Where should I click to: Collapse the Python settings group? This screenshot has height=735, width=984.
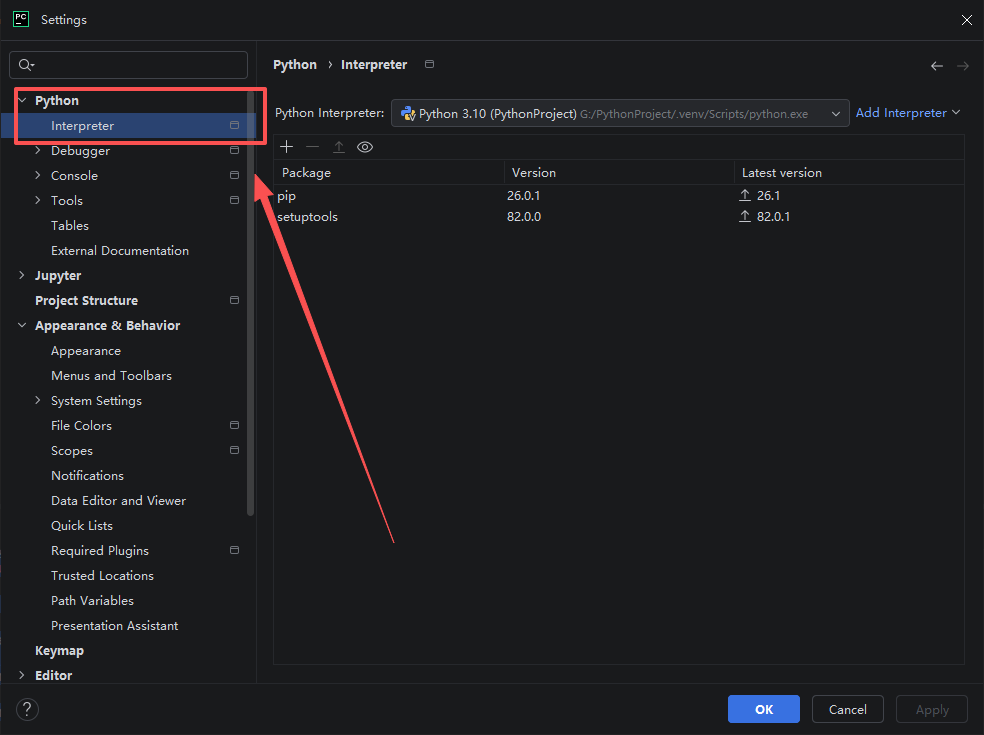point(22,100)
